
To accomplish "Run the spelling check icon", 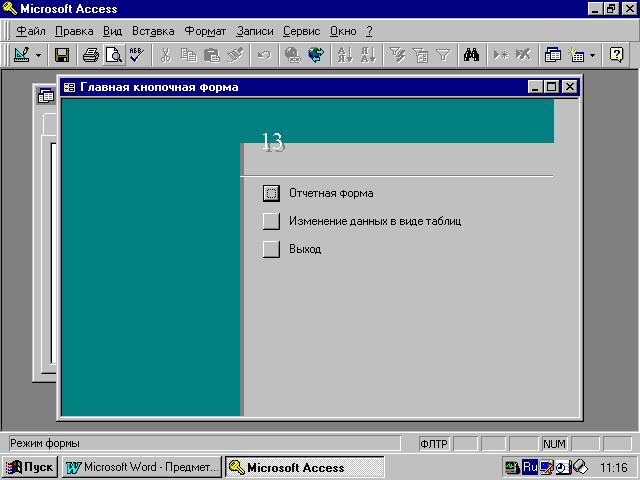I will tap(136, 55).
